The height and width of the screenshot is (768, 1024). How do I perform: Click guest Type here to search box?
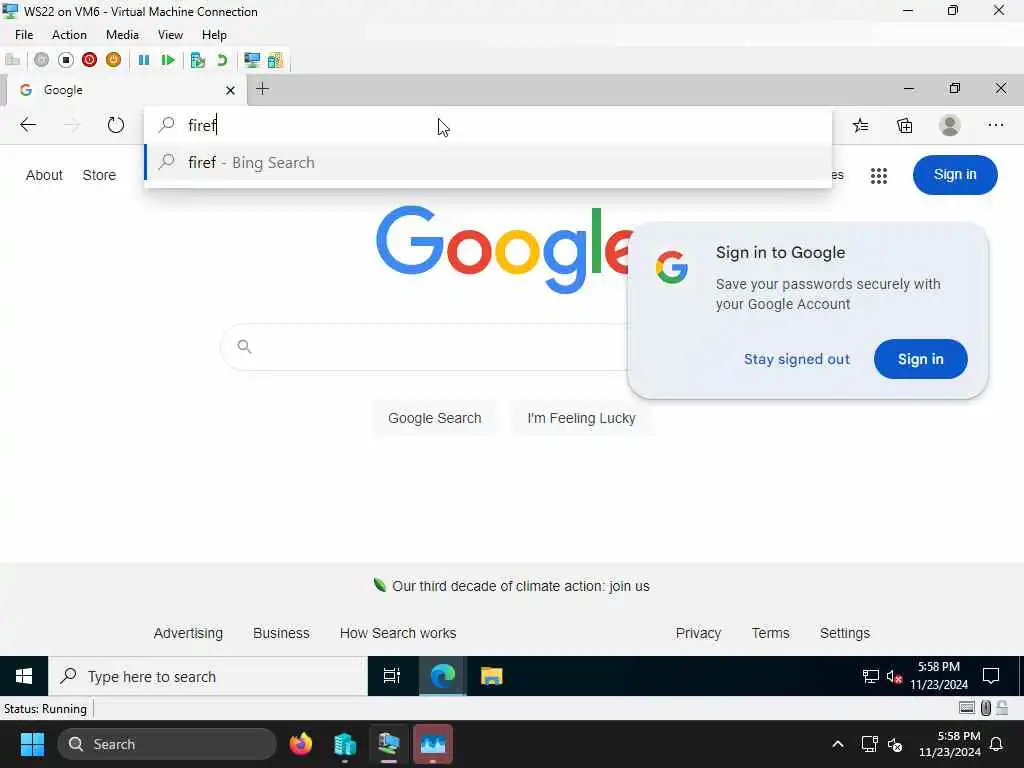[208, 676]
